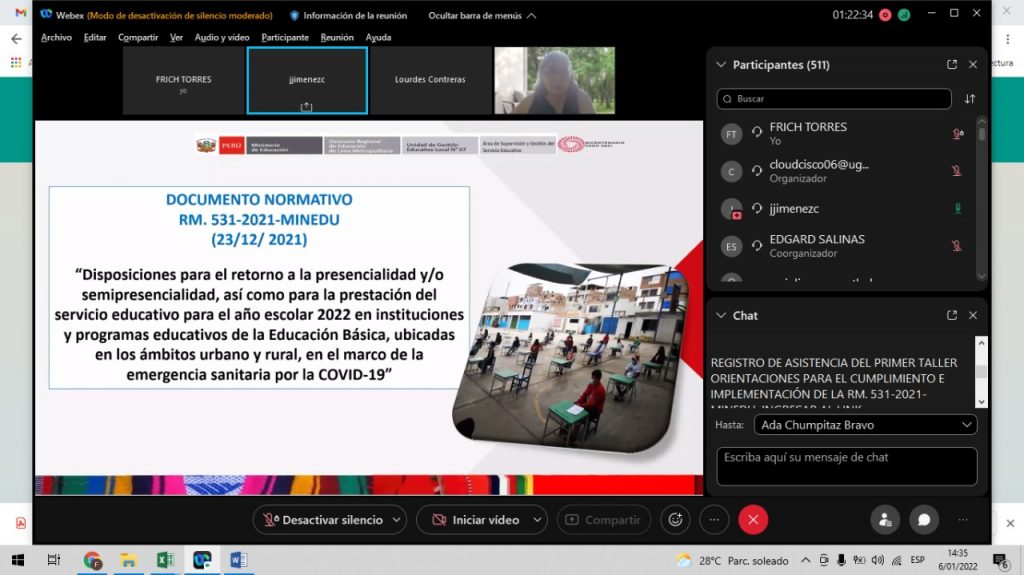Open the reactions emoji button
1024x575 pixels.
tap(676, 519)
